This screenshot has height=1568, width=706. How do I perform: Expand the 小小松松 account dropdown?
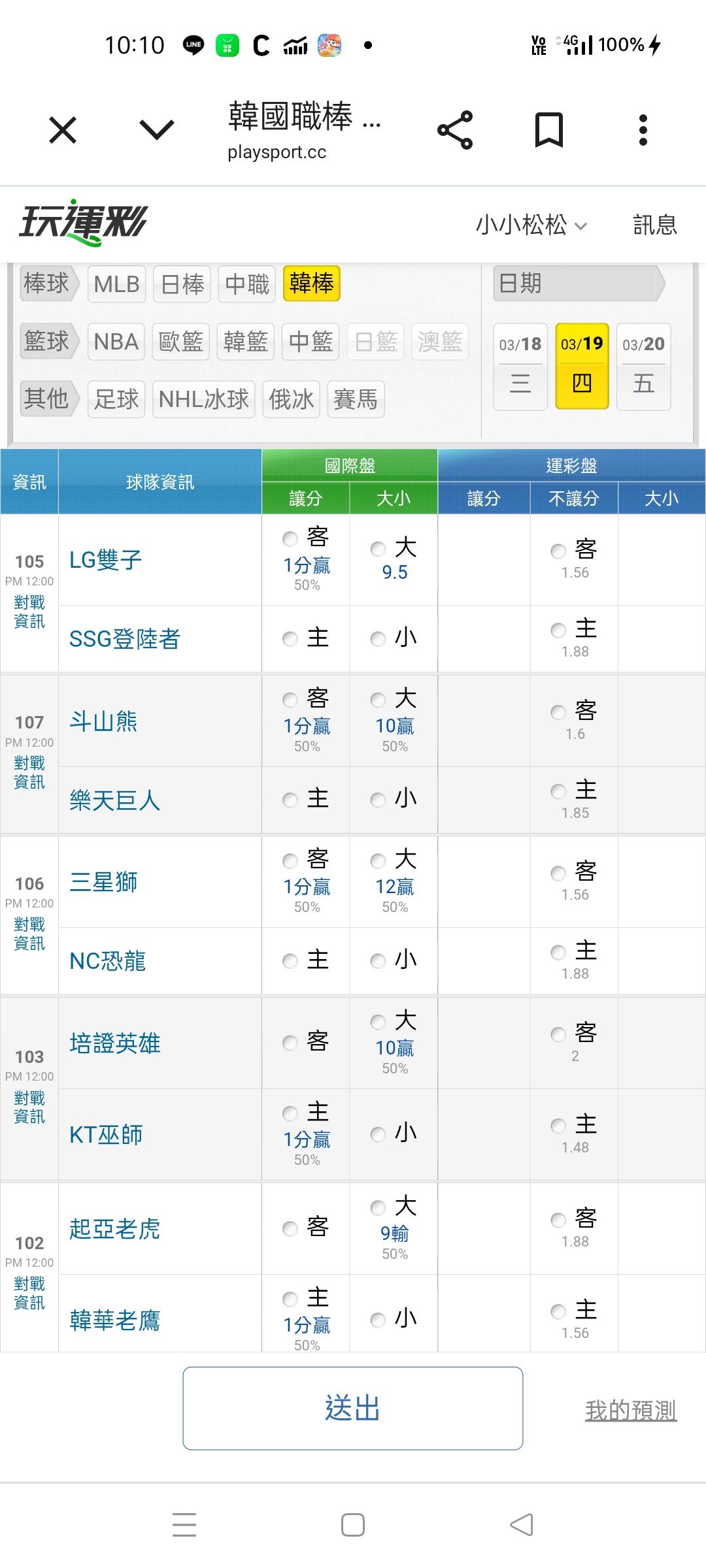click(x=531, y=225)
